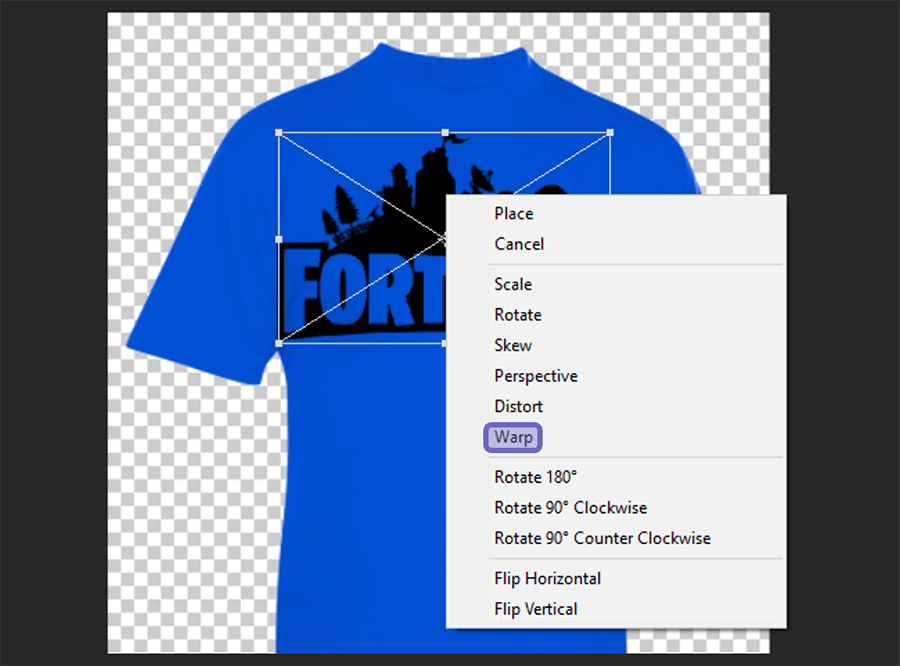Click the bottom-left transform handle

(279, 343)
